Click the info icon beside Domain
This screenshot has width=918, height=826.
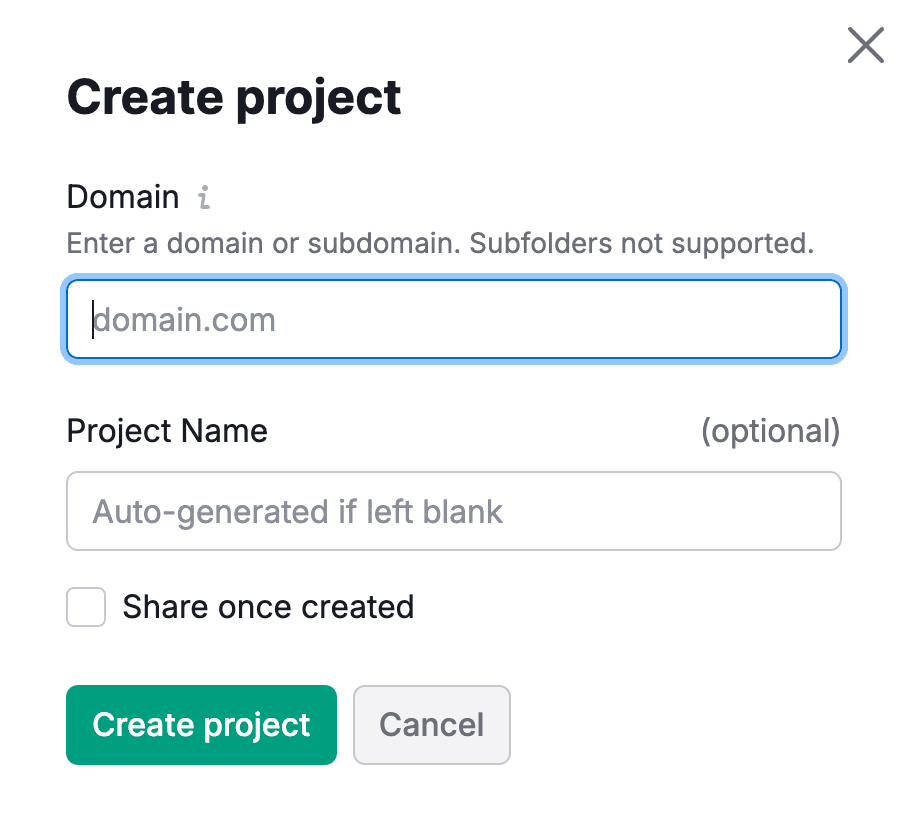click(204, 198)
